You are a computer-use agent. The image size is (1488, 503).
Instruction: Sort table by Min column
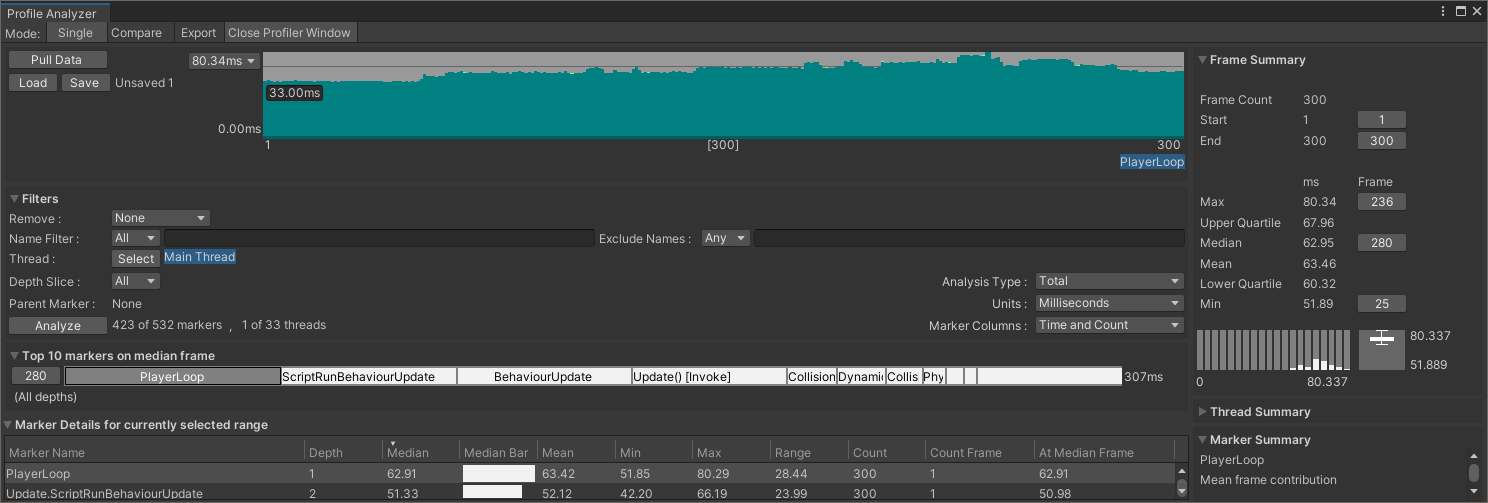(x=653, y=452)
